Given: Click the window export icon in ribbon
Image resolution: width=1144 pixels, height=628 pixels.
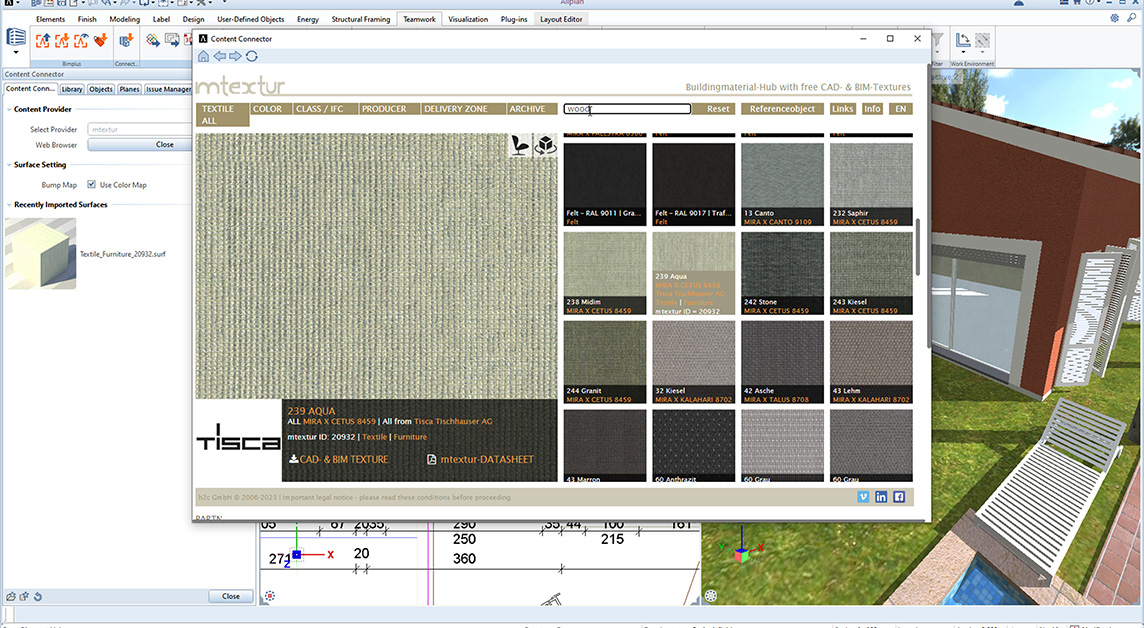Looking at the screenshot, I should click(171, 40).
